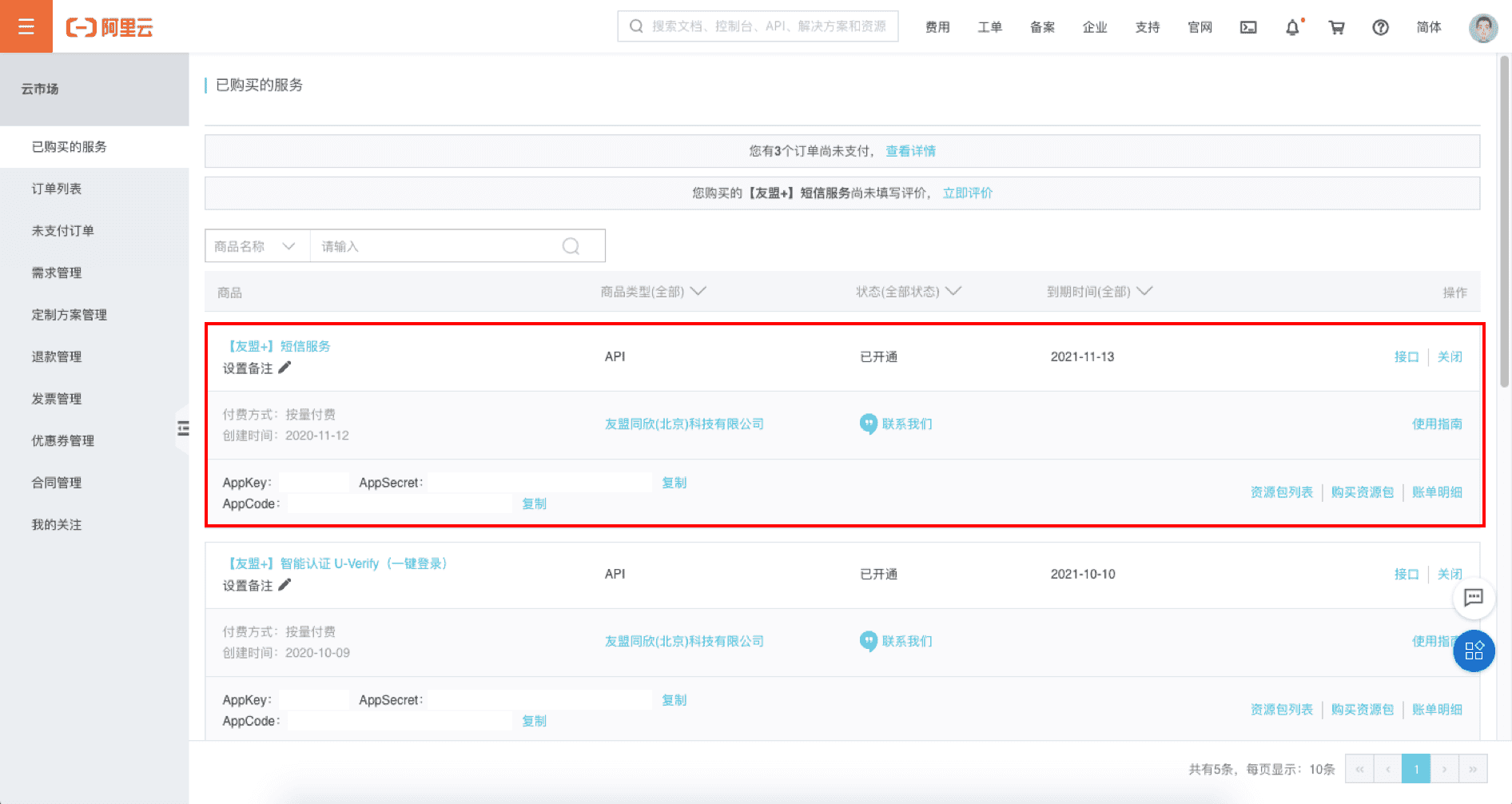Click 查看详情 for unpaid orders

pyautogui.click(x=910, y=151)
